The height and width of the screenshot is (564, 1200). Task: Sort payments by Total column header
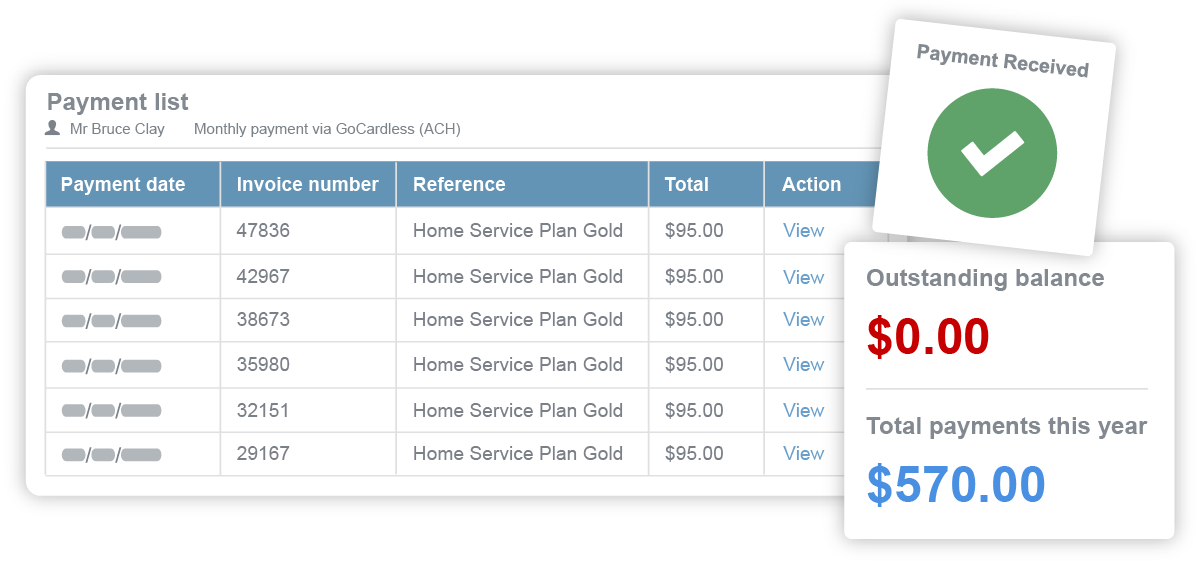pos(686,184)
